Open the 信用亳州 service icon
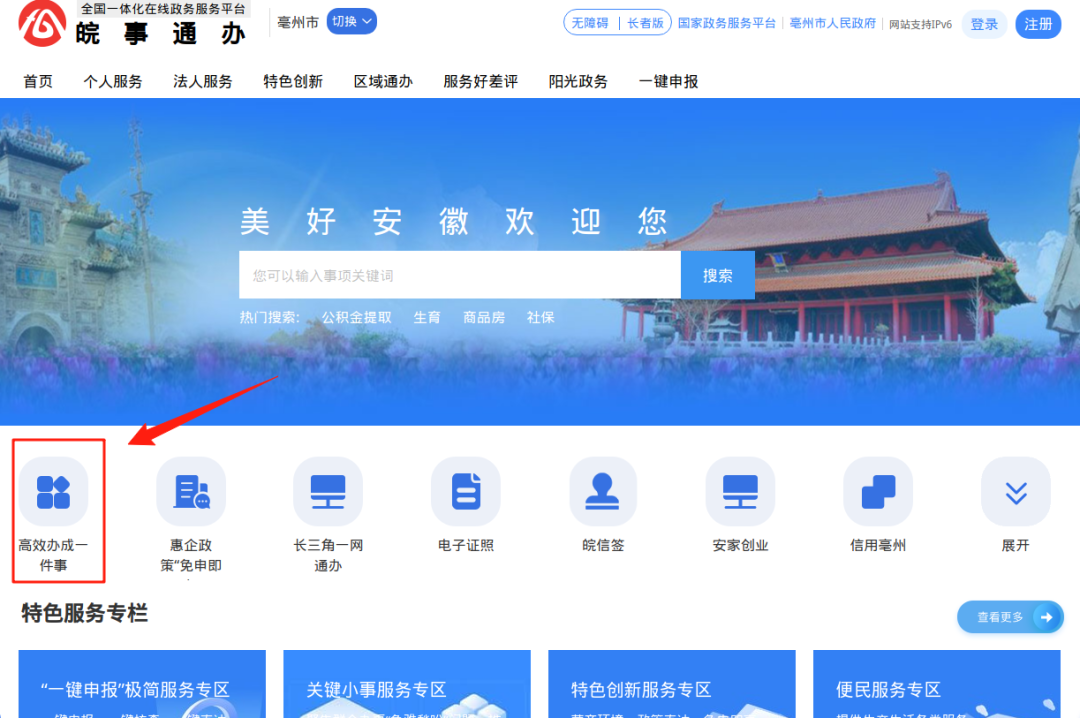The image size is (1080, 718). tap(878, 491)
